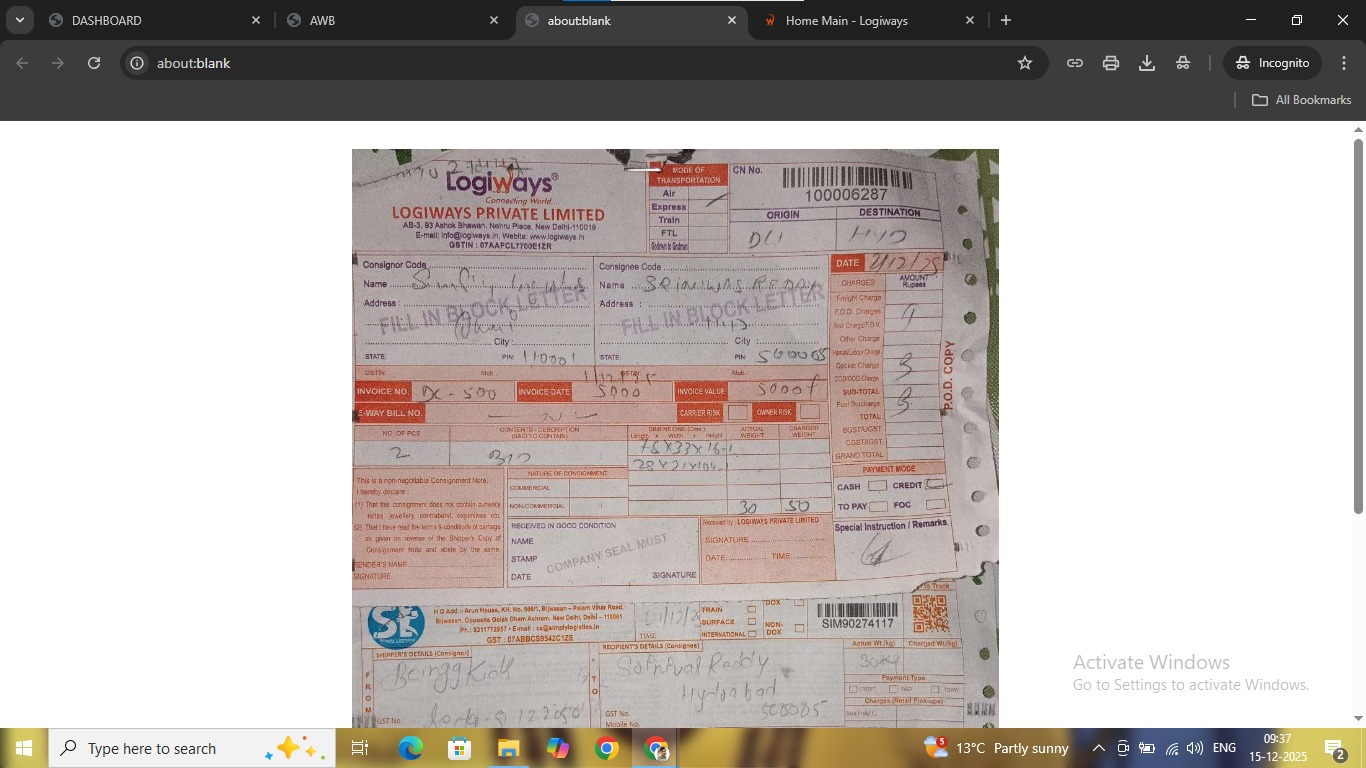This screenshot has height=768, width=1366.
Task: Open File Explorer from taskbar
Action: point(509,748)
